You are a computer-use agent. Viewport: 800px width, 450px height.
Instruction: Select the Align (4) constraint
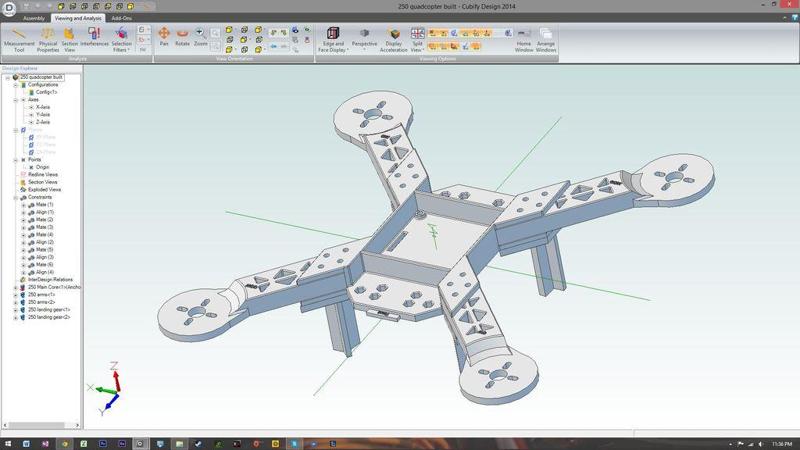click(44, 272)
